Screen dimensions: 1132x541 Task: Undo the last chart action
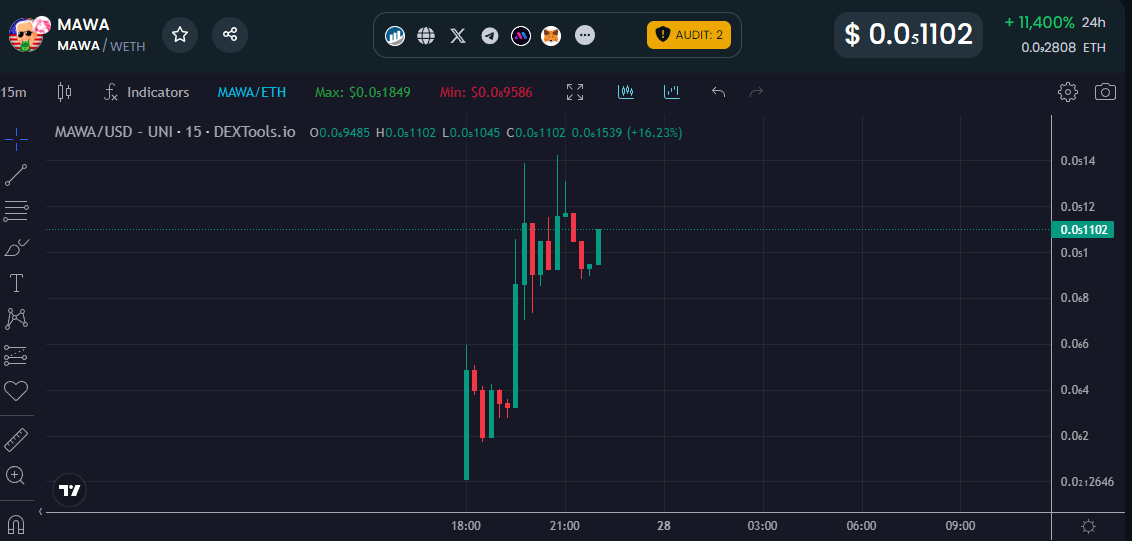click(718, 92)
